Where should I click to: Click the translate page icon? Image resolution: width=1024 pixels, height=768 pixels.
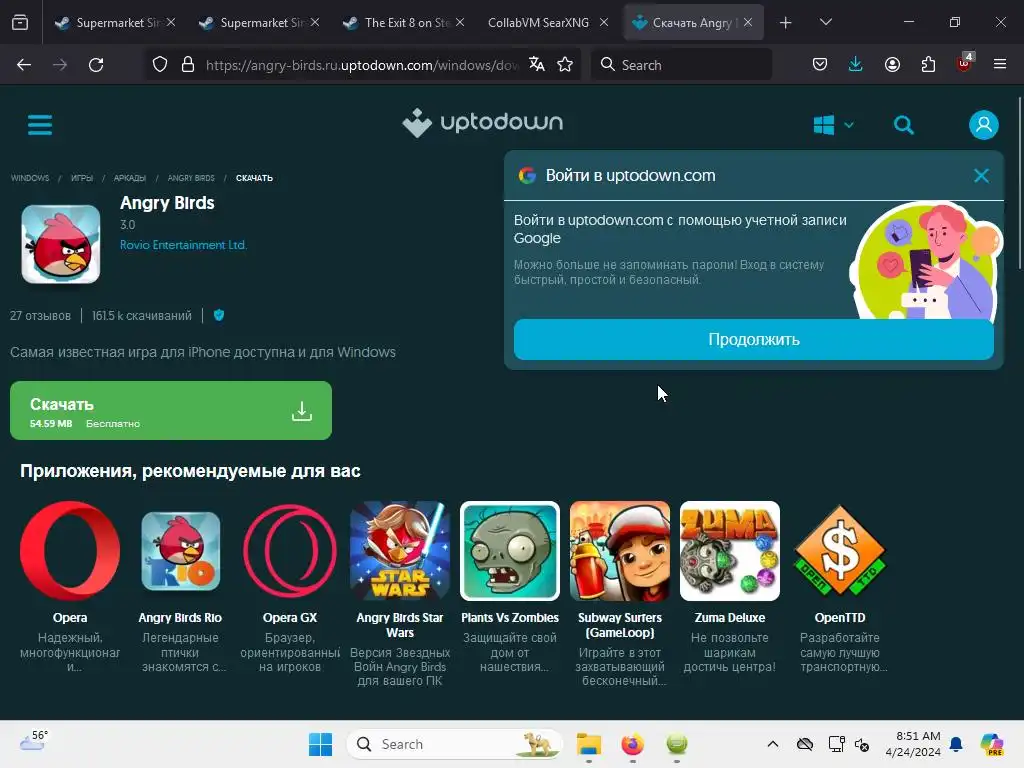point(537,65)
